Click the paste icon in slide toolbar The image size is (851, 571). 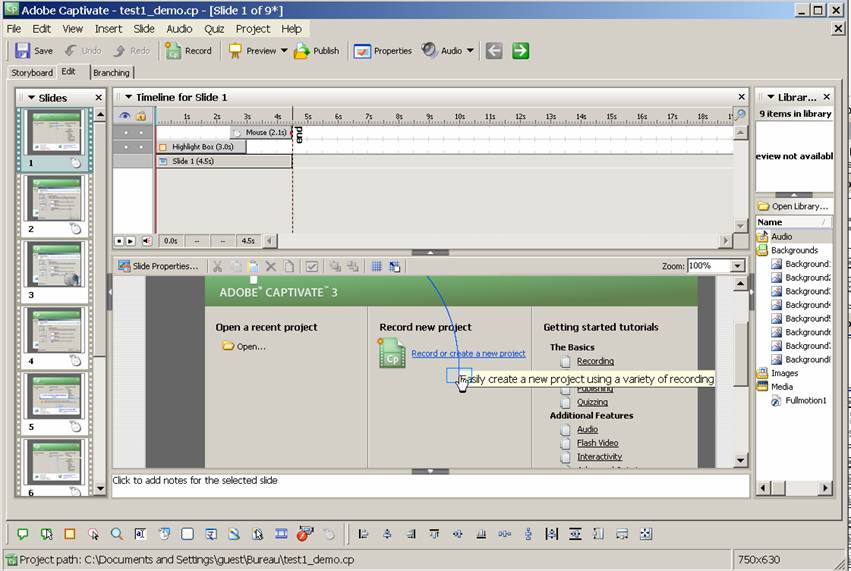(x=253, y=266)
